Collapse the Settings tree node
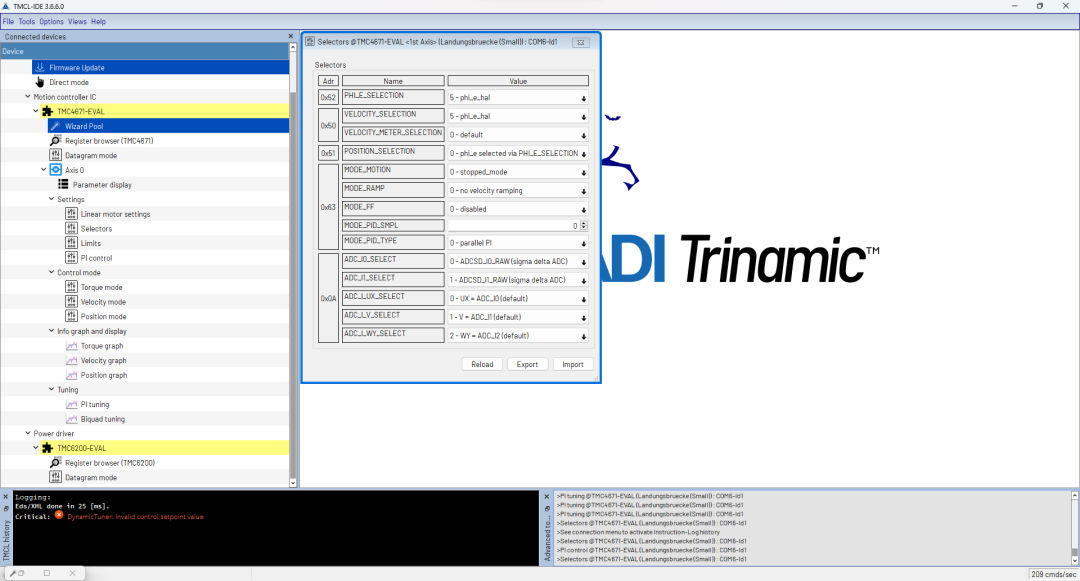Viewport: 1080px width, 581px height. [x=51, y=199]
